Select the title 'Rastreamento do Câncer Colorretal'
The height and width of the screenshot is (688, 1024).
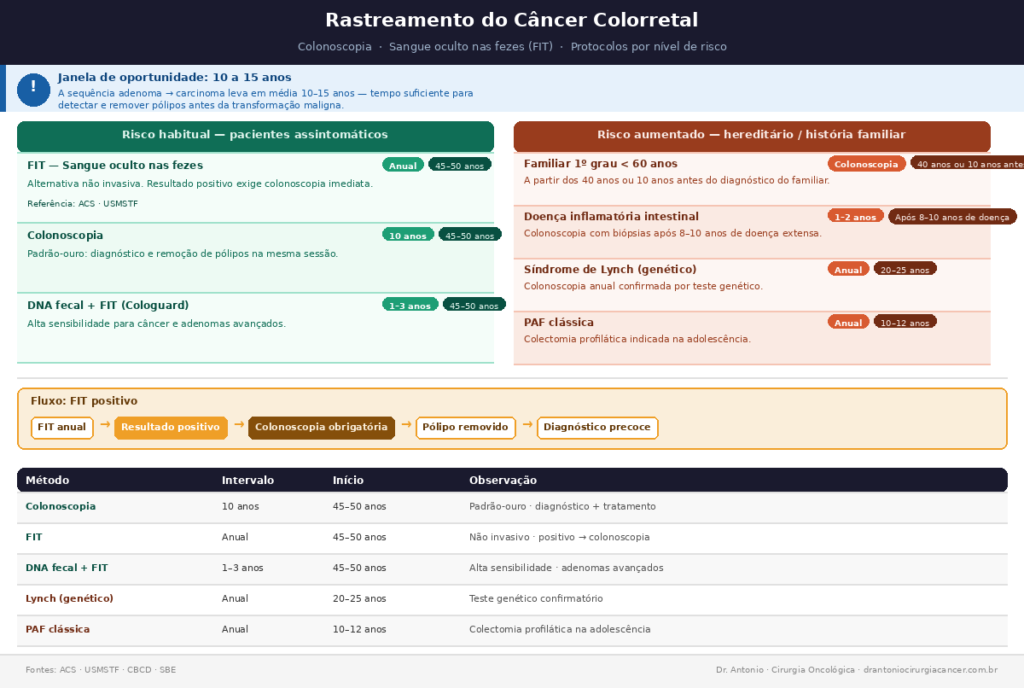coord(511,20)
